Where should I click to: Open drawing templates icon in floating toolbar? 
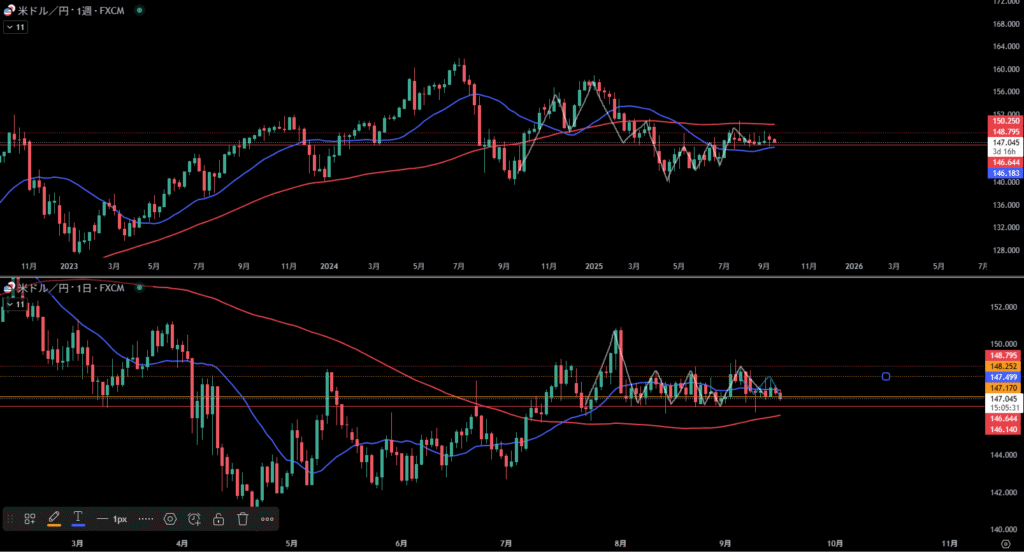(x=30, y=519)
